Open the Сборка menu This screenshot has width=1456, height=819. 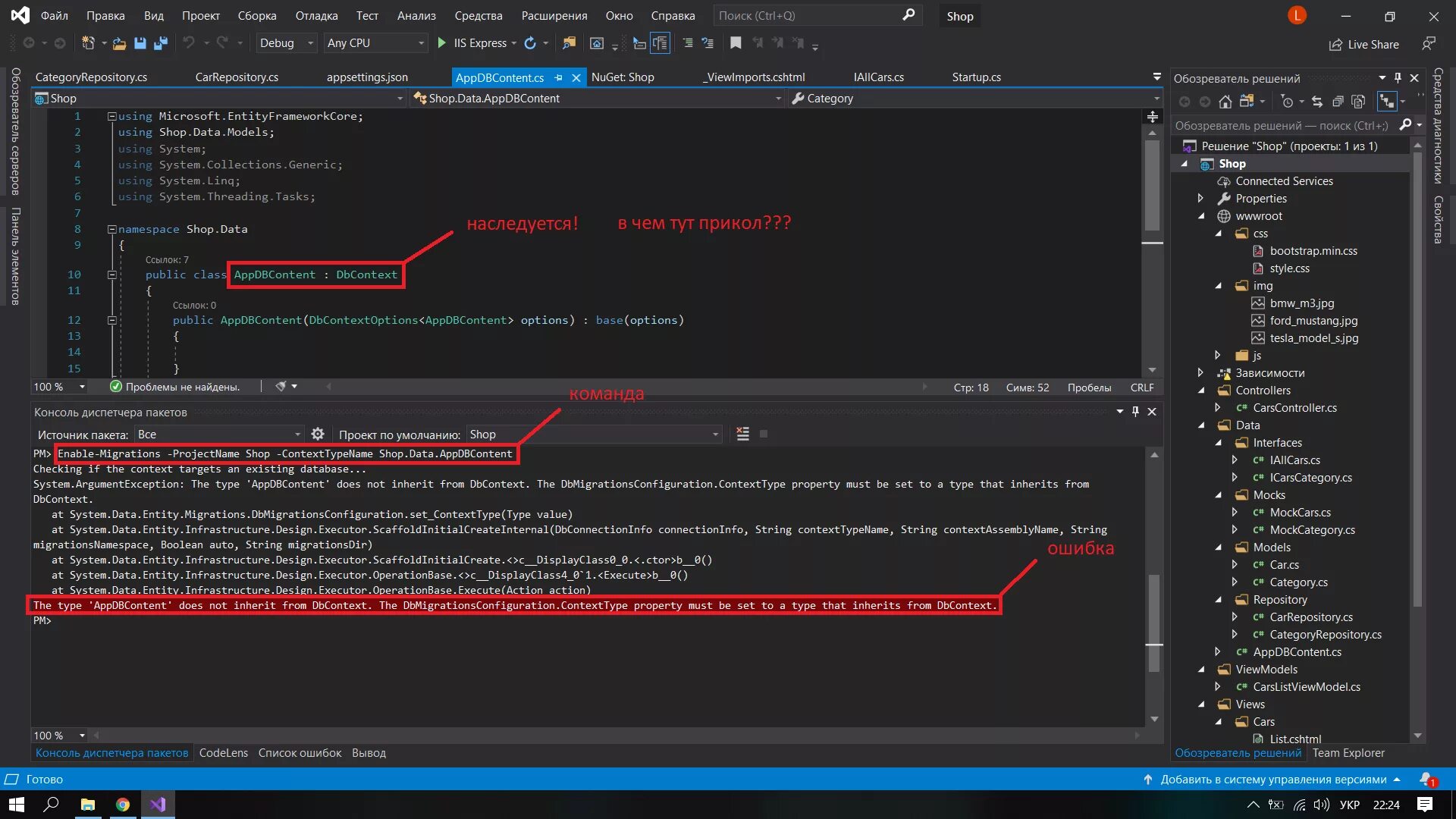click(256, 16)
